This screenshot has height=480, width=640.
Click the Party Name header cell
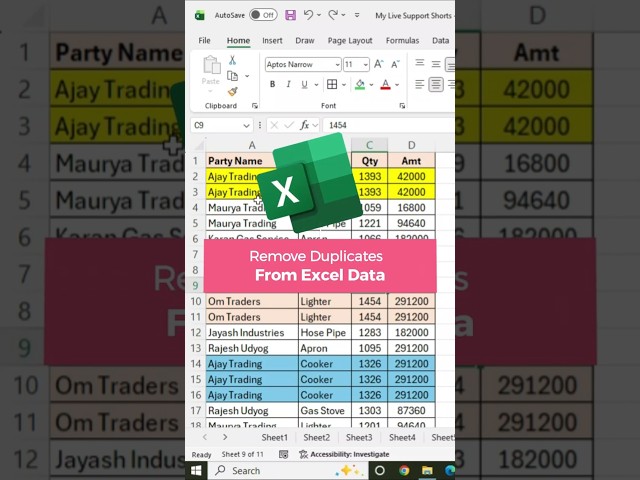pos(252,161)
